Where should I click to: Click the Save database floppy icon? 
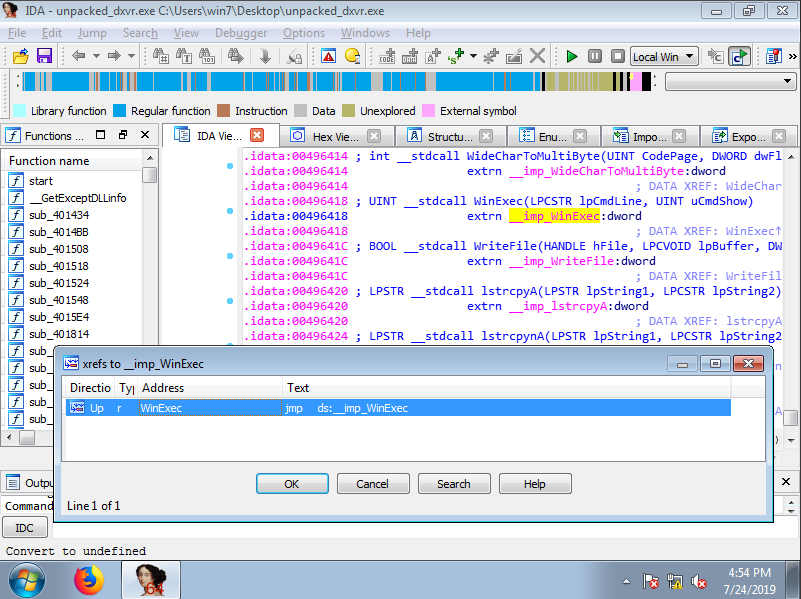(x=44, y=56)
